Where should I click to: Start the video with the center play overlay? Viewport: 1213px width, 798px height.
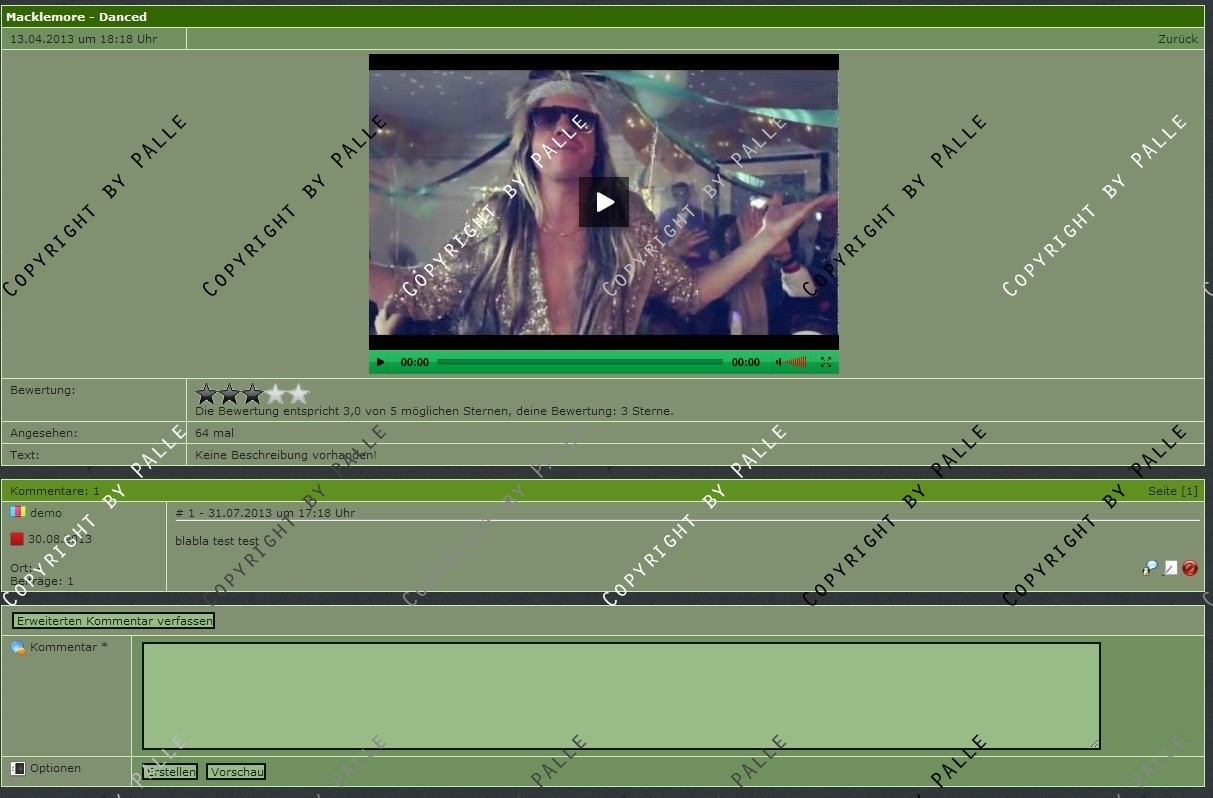[x=604, y=202]
